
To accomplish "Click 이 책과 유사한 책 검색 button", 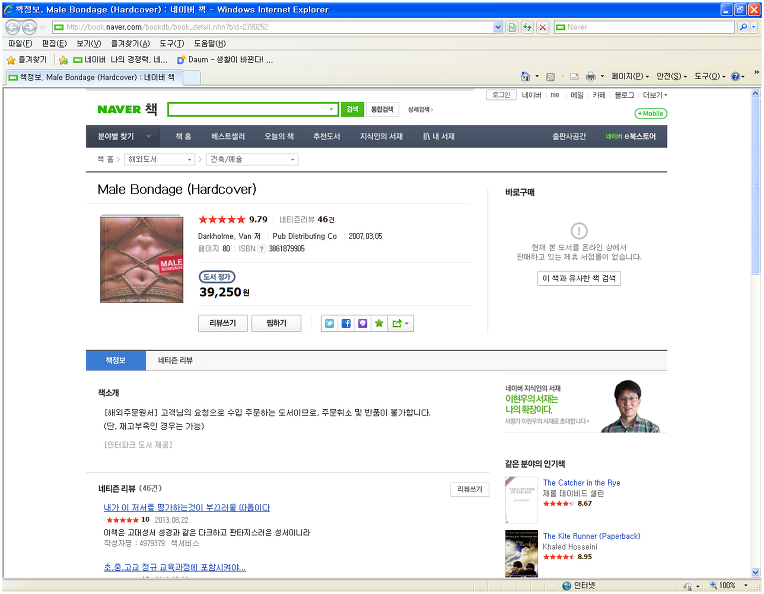I will [579, 278].
